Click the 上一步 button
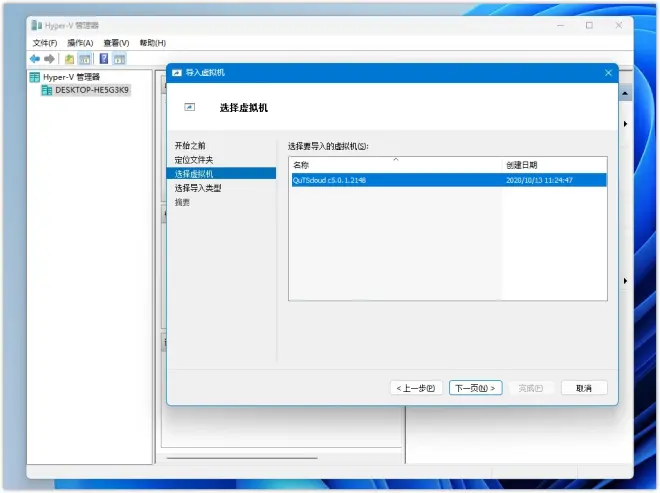 (x=416, y=388)
